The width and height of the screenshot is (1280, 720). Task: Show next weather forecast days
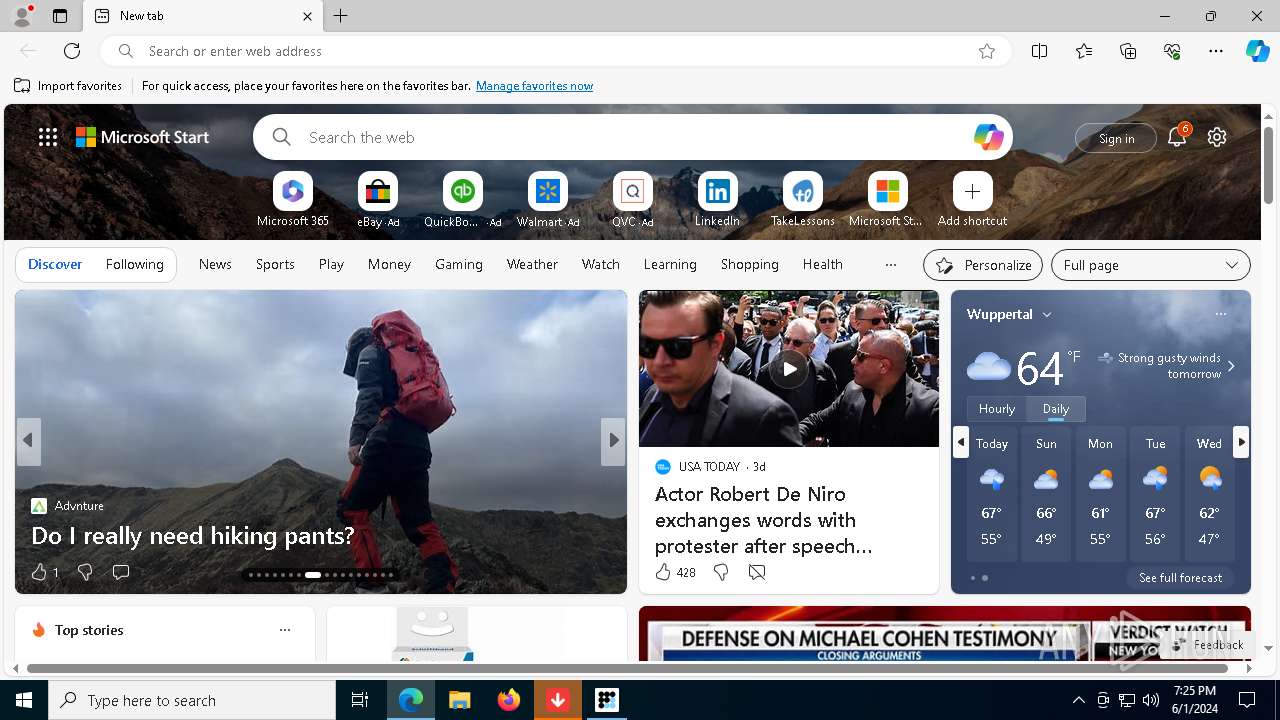(1241, 441)
